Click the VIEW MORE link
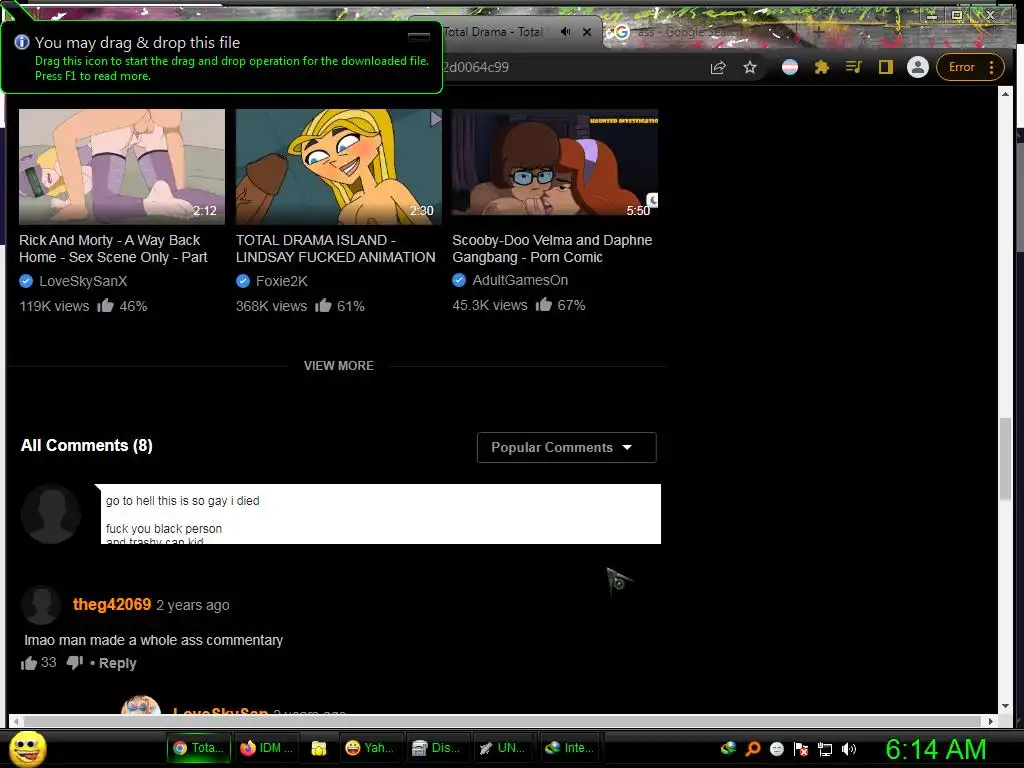Image resolution: width=1024 pixels, height=768 pixels. point(338,366)
